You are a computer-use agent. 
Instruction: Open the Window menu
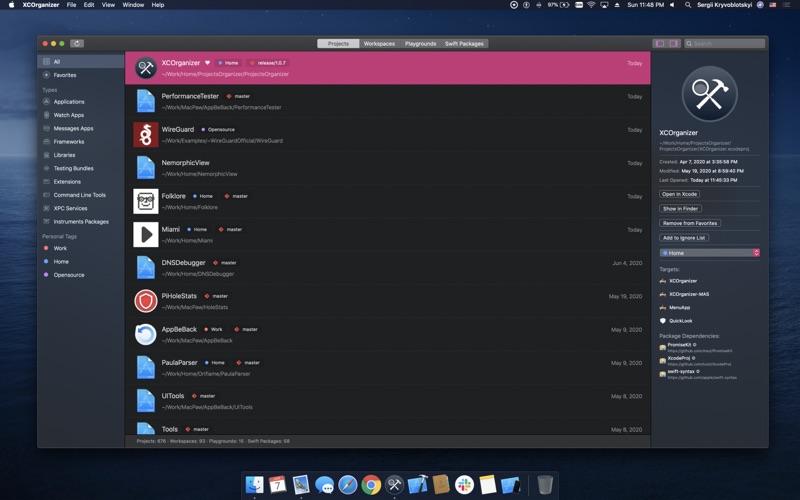[133, 5]
